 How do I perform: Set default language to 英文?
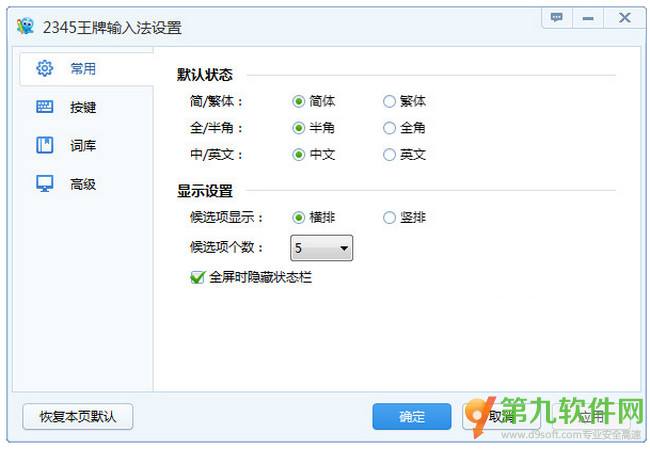point(389,155)
